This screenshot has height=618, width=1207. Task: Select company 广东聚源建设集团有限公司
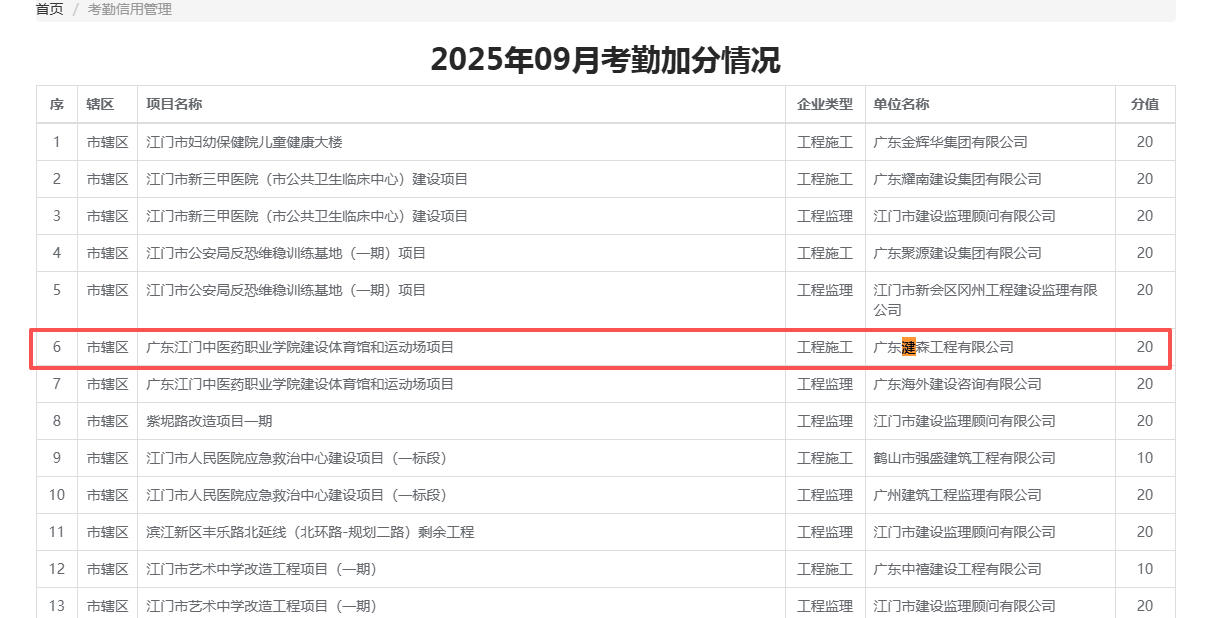pos(957,253)
